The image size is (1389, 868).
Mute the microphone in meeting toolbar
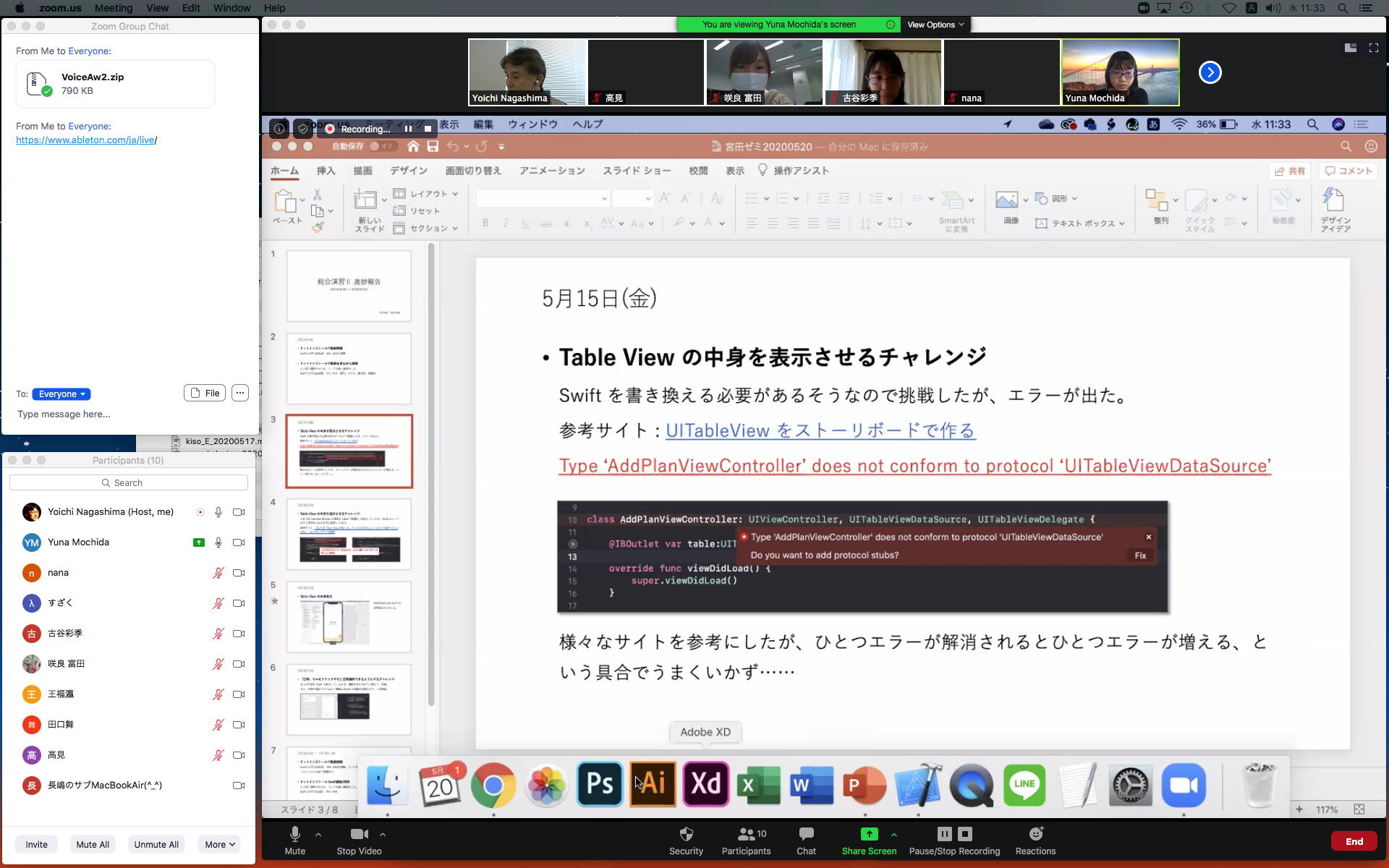tap(294, 834)
